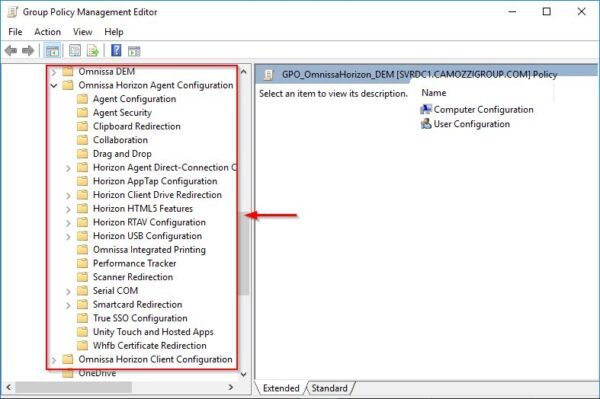Viewport: 600px width, 399px height.
Task: Click User Configuration icon in right pane
Action: (426, 124)
